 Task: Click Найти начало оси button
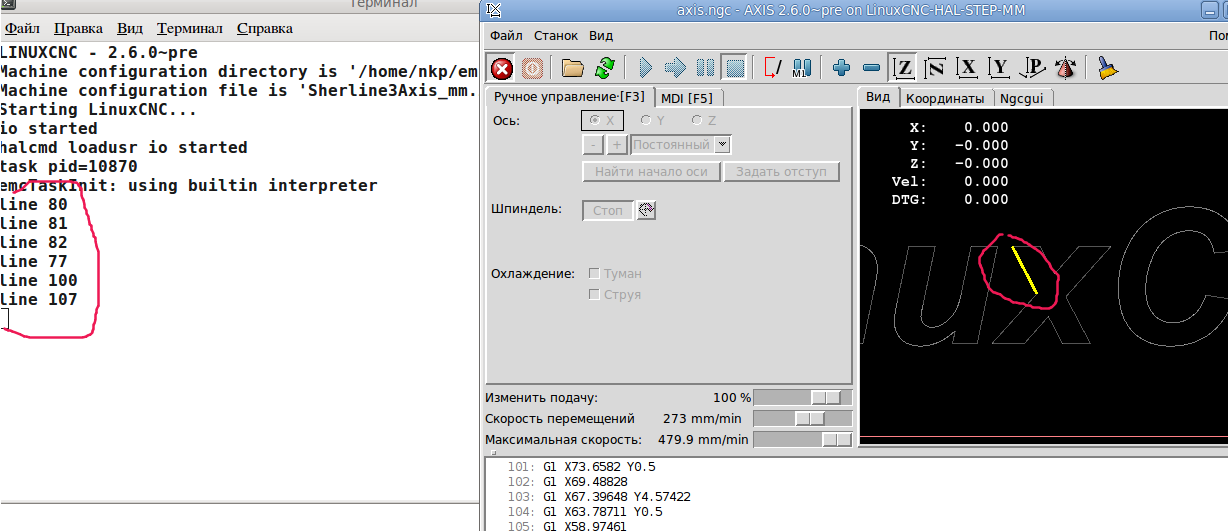(x=651, y=171)
